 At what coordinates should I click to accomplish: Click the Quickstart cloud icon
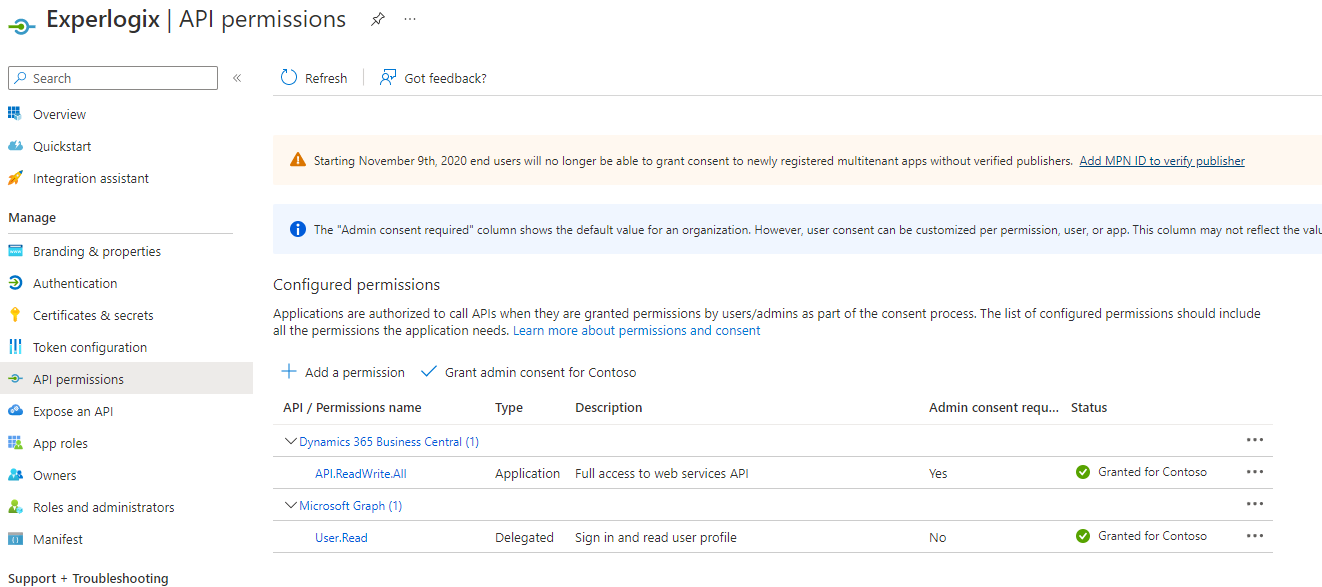(x=15, y=146)
